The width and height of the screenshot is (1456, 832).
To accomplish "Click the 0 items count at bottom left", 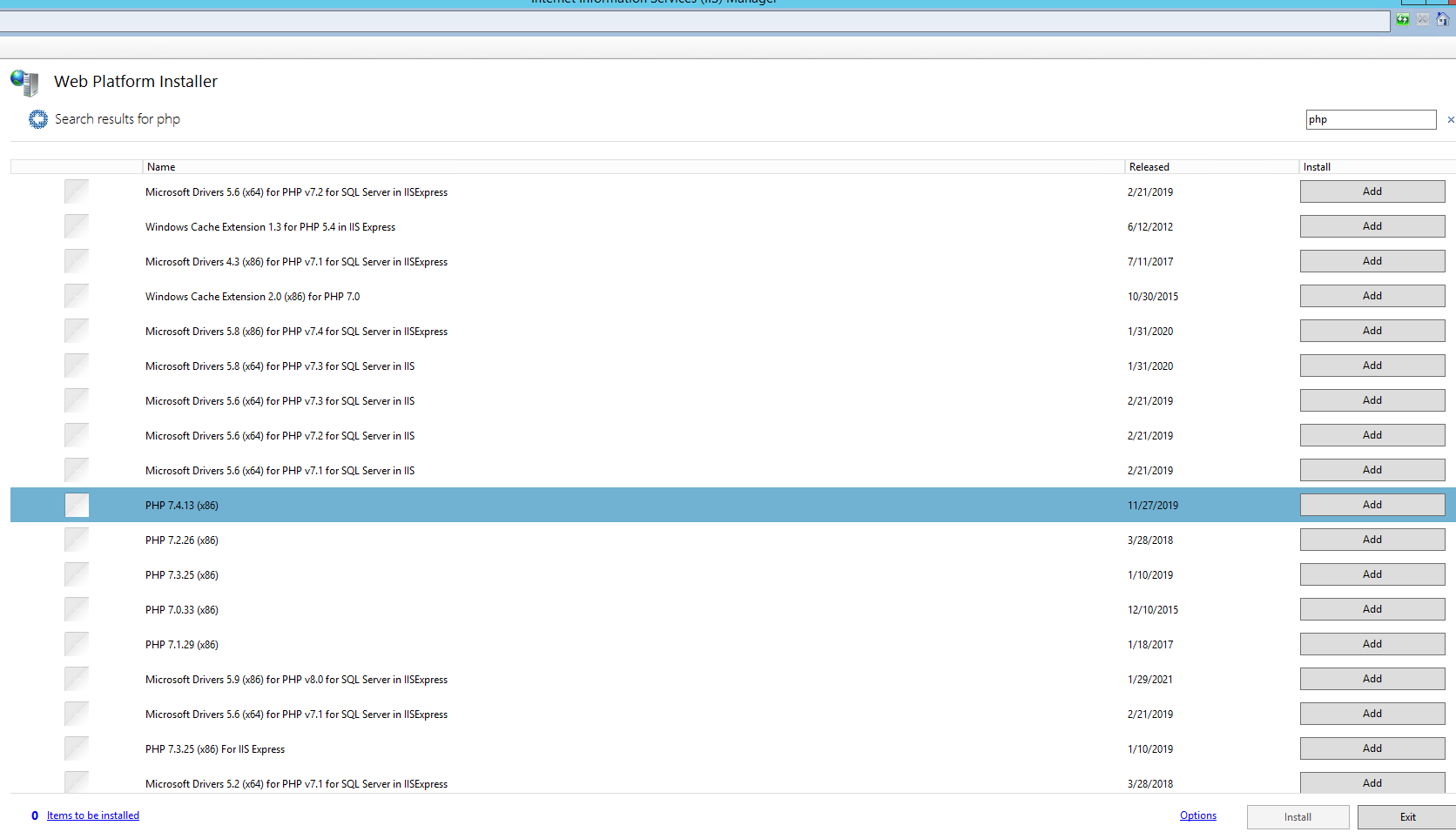I will pos(35,815).
